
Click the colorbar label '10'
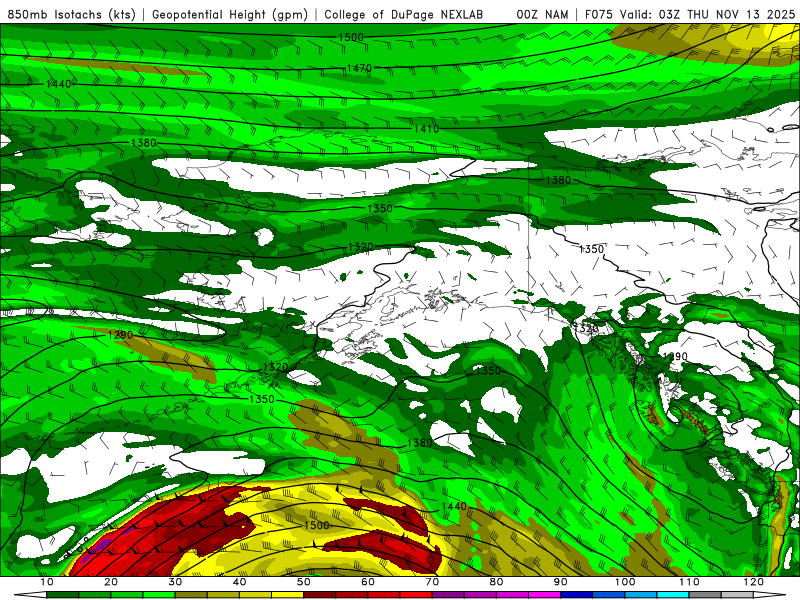point(46,582)
